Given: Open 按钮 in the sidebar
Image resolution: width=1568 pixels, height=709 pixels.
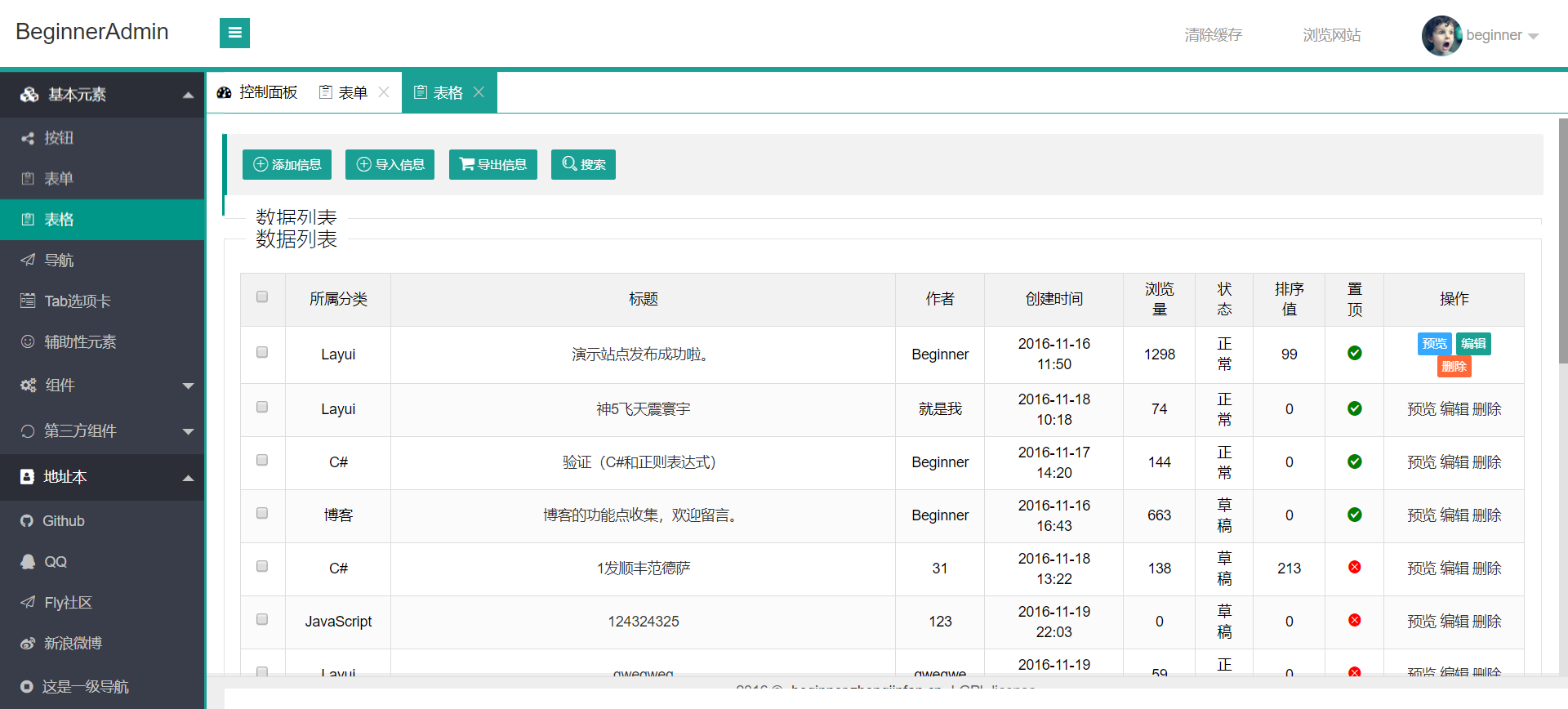Looking at the screenshot, I should [x=102, y=138].
